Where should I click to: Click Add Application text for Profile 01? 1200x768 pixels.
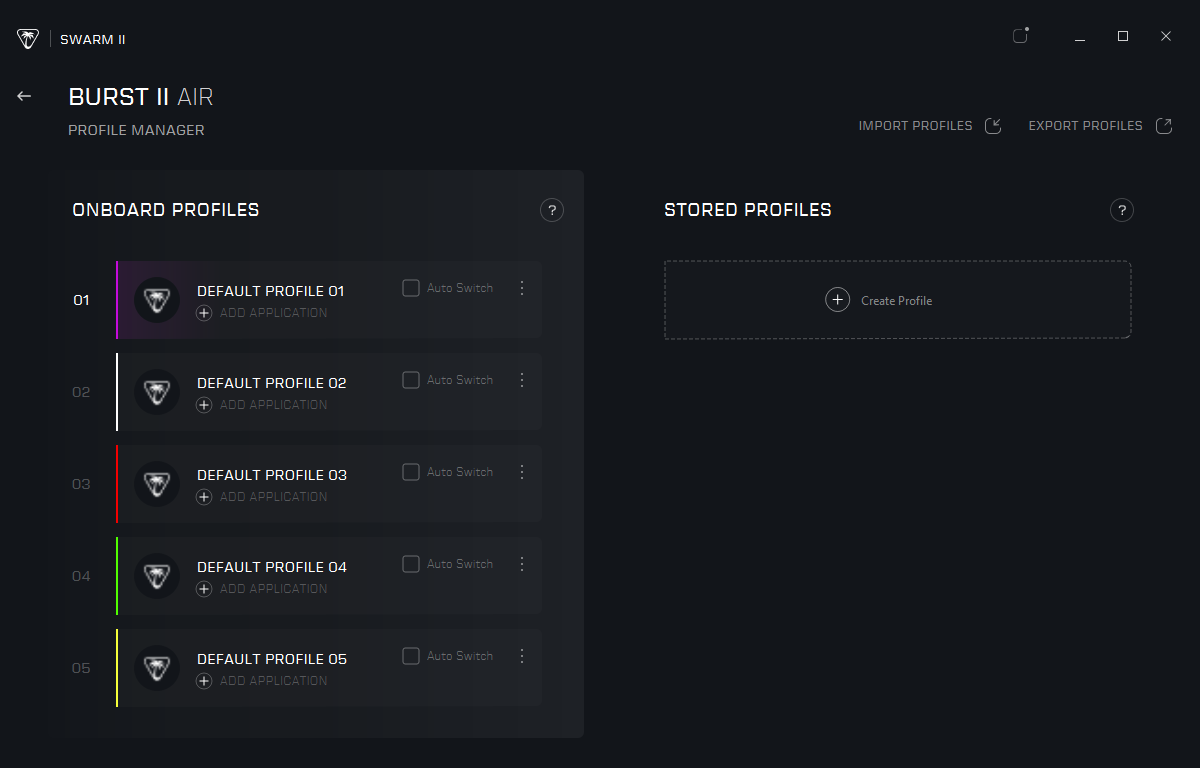(273, 313)
